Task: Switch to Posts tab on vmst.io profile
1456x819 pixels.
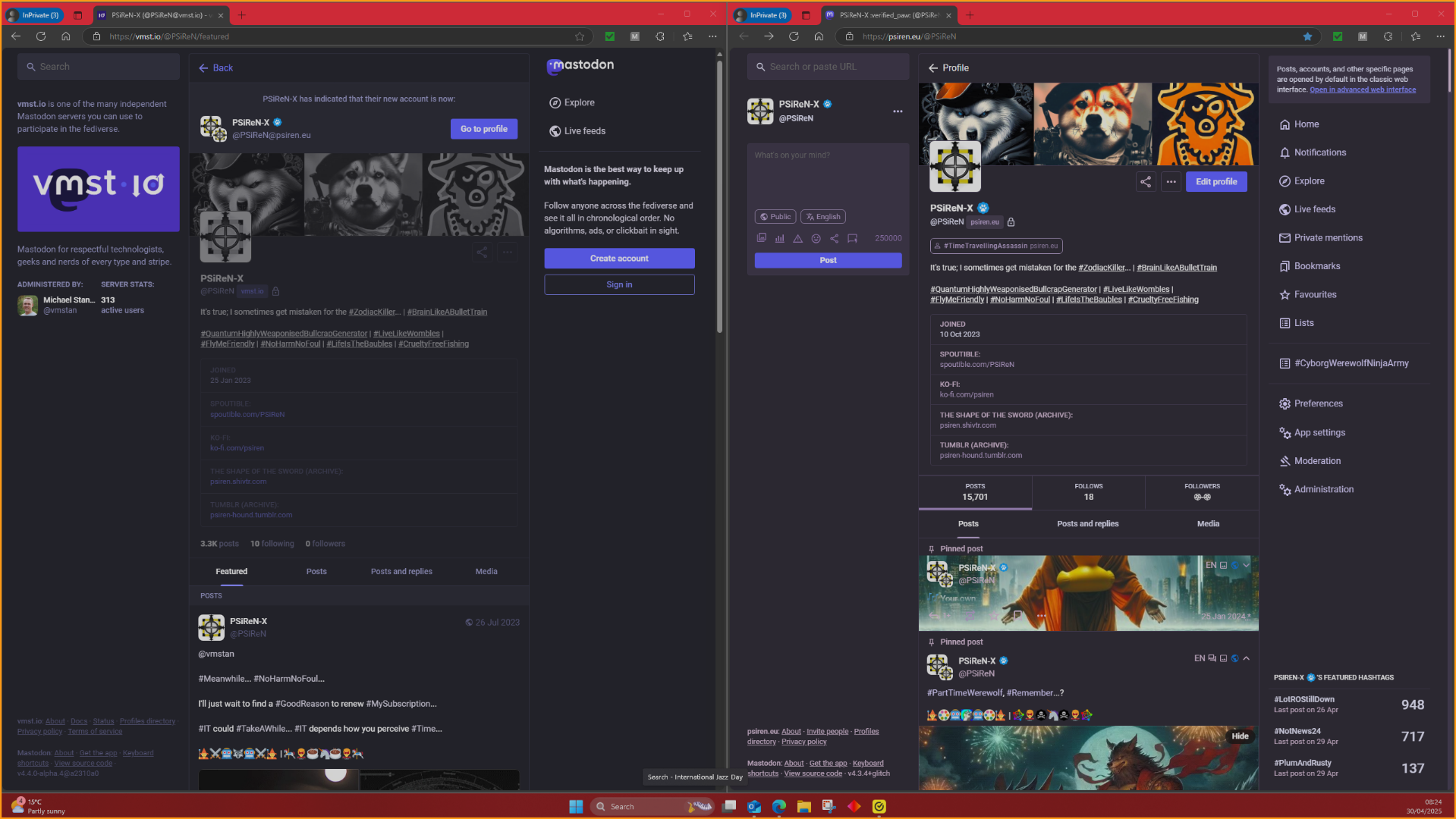Action: [316, 572]
